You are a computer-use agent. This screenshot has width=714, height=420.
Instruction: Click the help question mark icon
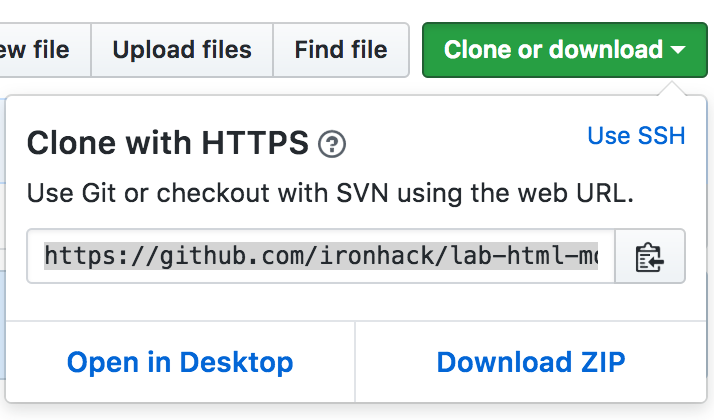point(331,145)
